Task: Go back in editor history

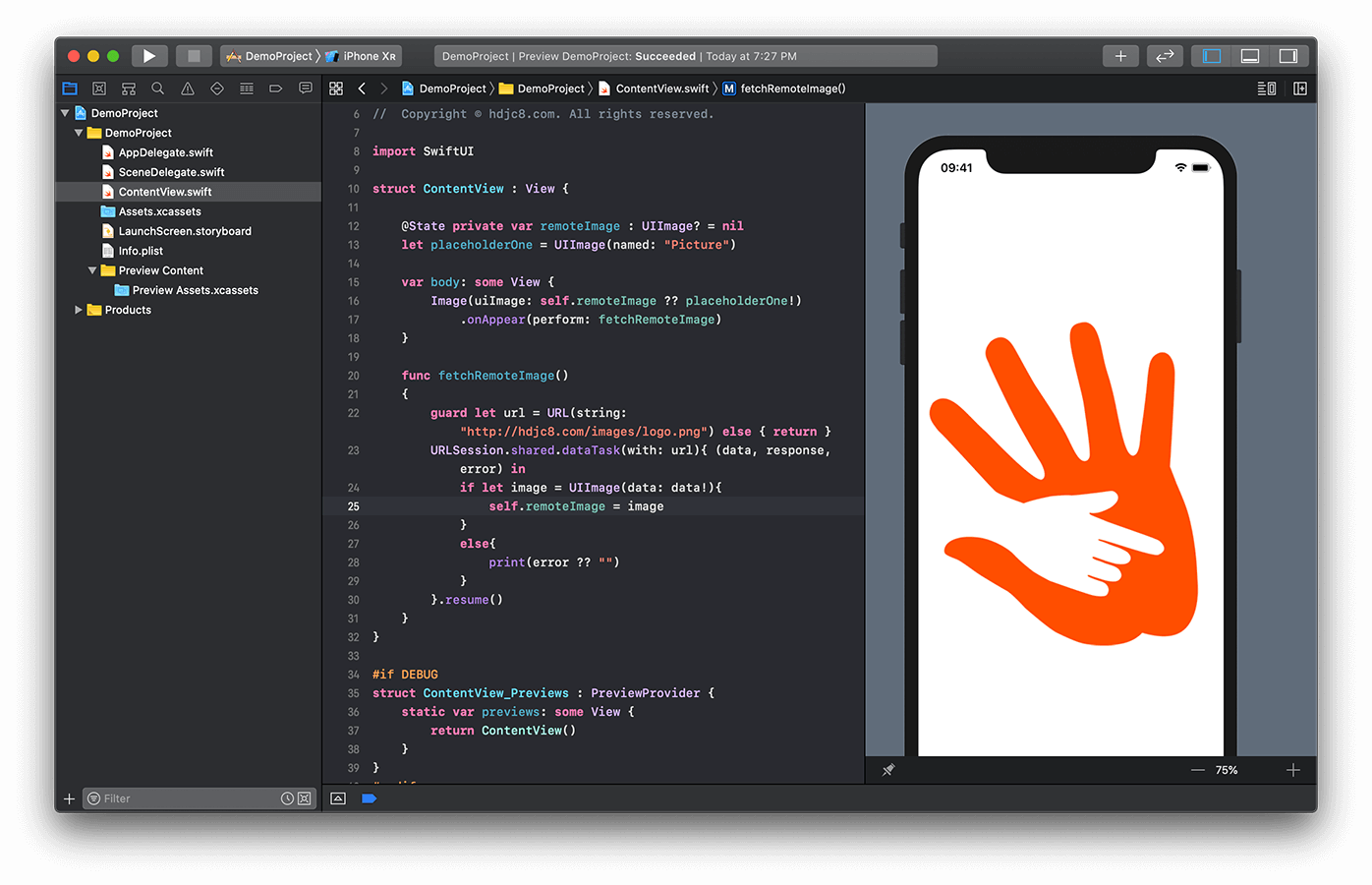Action: (x=362, y=88)
